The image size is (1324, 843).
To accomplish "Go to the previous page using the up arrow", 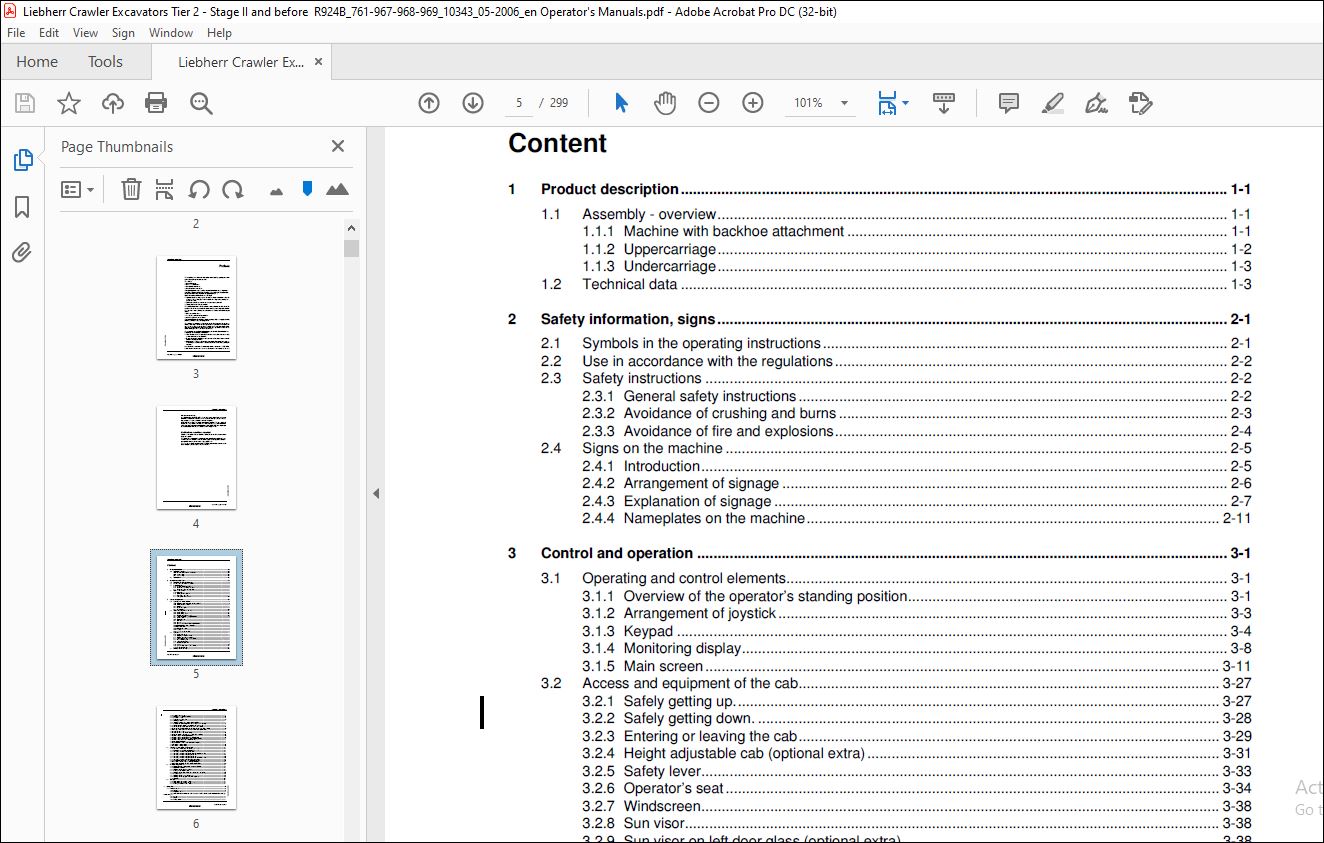I will pyautogui.click(x=429, y=103).
